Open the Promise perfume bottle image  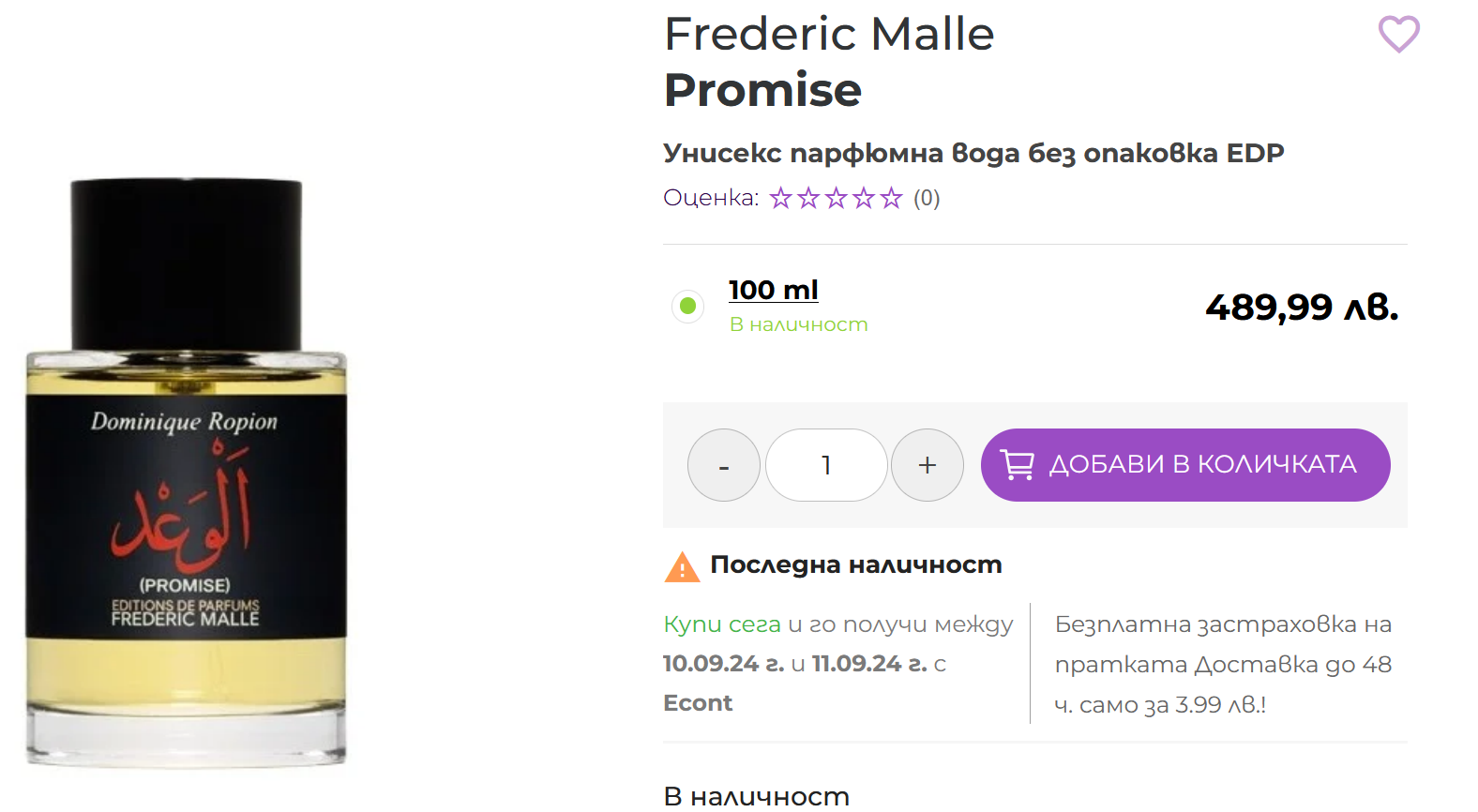pyautogui.click(x=186, y=474)
